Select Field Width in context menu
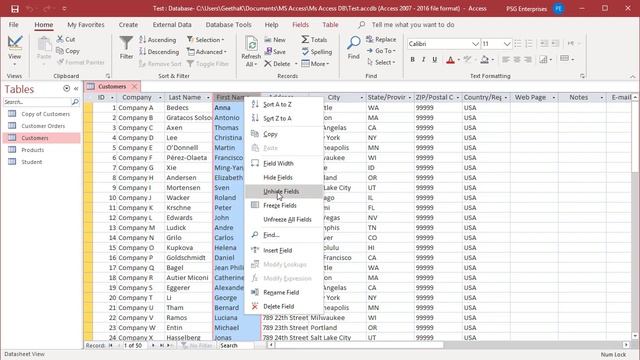 [283, 163]
